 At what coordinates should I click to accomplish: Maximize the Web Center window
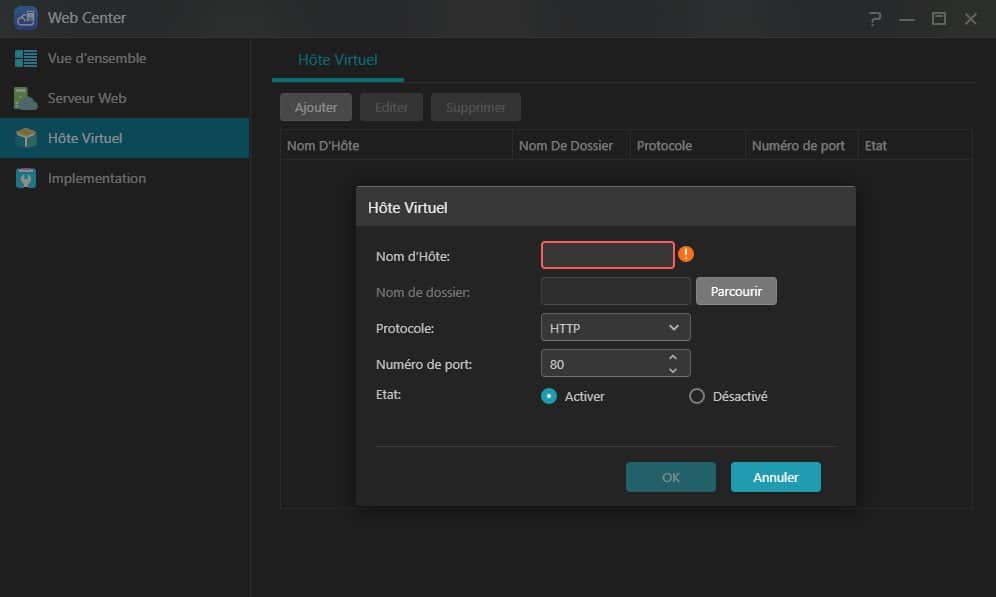(x=938, y=19)
